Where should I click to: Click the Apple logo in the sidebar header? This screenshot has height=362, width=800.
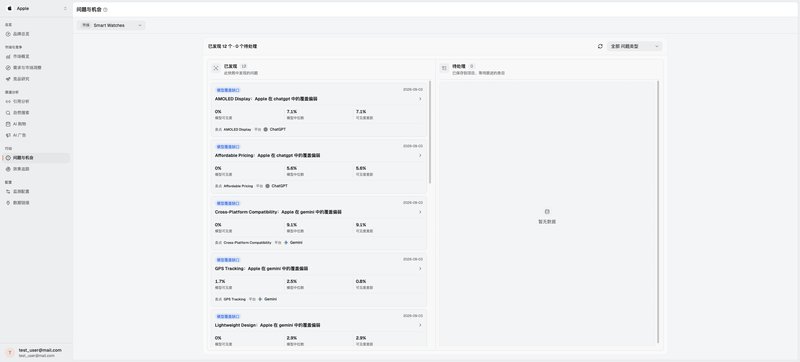click(x=9, y=8)
